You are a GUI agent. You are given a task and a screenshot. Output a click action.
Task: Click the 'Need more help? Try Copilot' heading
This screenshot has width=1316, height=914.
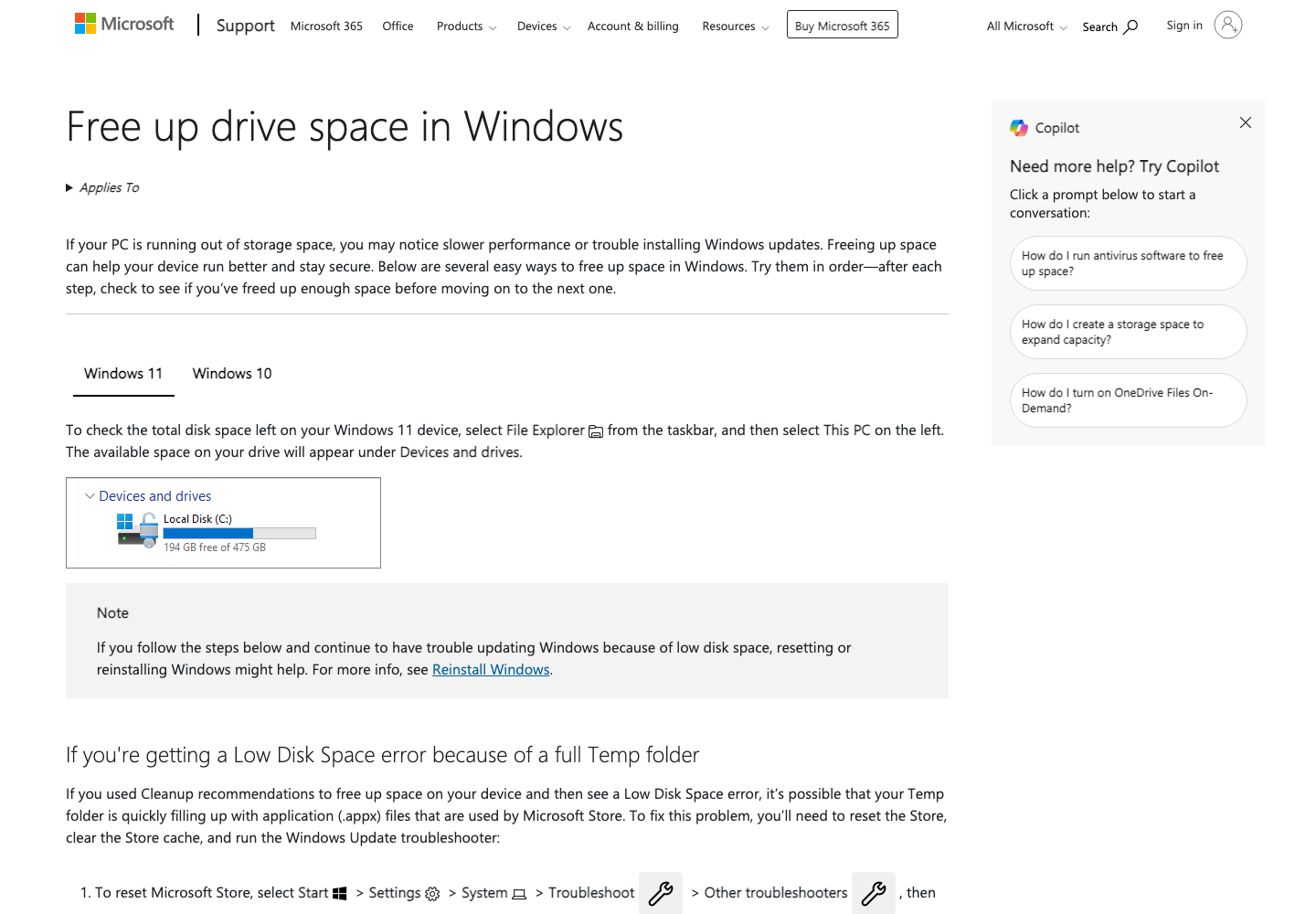1114,166
